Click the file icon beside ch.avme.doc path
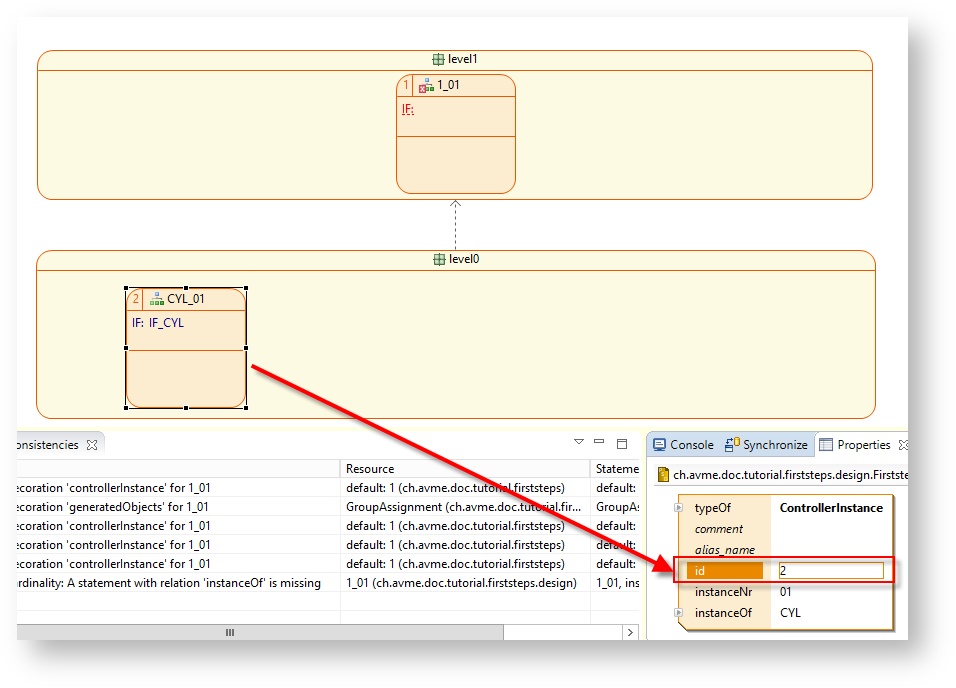This screenshot has height=688, width=956. 663,475
